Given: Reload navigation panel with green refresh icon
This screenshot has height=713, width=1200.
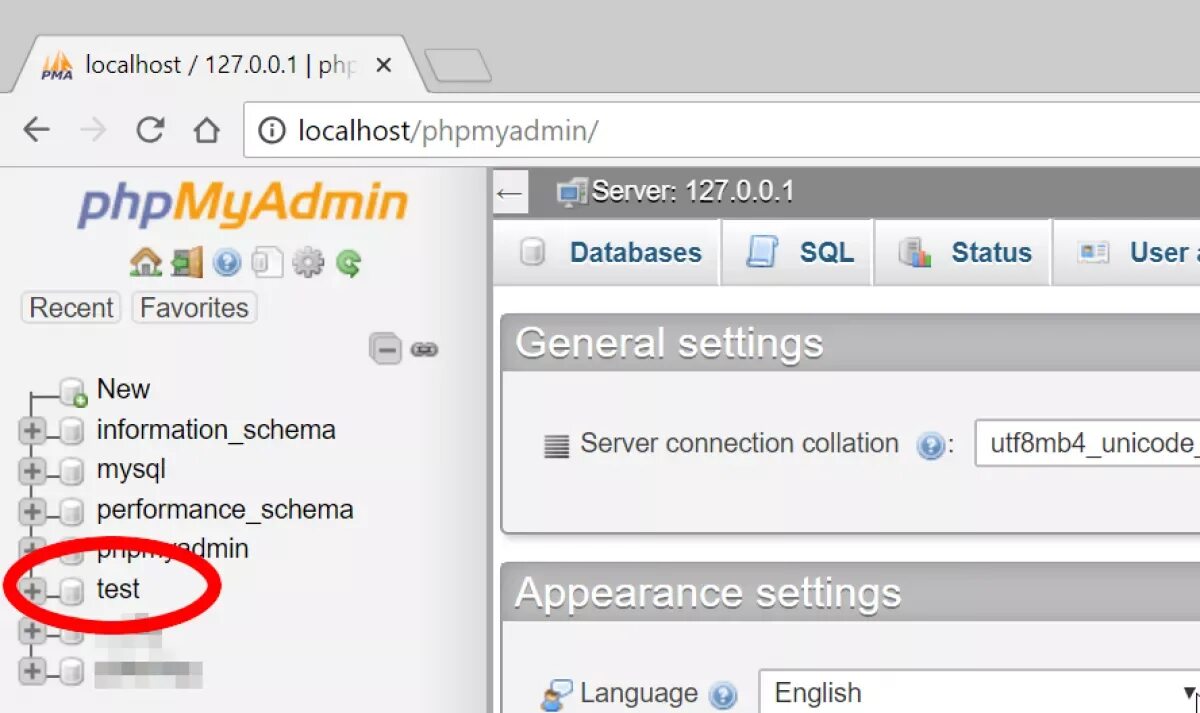Looking at the screenshot, I should (x=348, y=263).
